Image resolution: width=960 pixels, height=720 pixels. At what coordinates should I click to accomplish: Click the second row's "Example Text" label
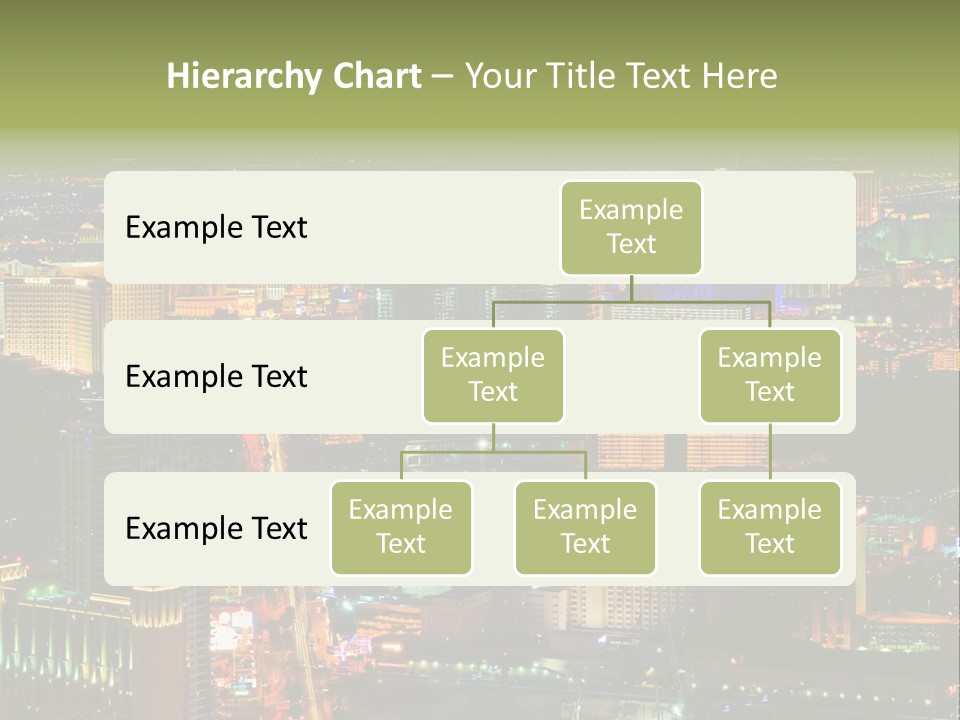pos(216,377)
